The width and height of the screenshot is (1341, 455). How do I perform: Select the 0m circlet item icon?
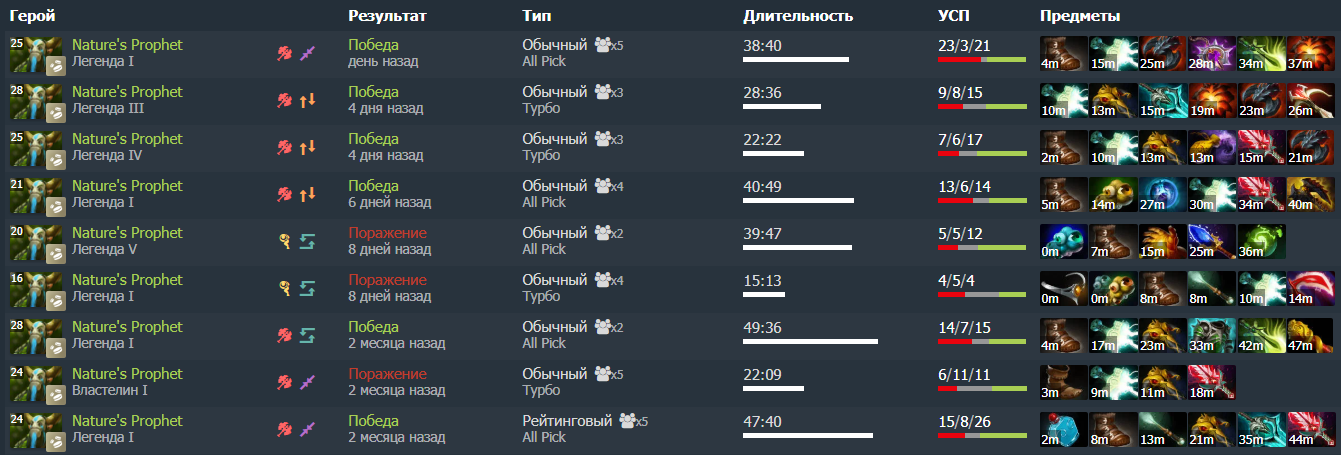coord(1064,288)
